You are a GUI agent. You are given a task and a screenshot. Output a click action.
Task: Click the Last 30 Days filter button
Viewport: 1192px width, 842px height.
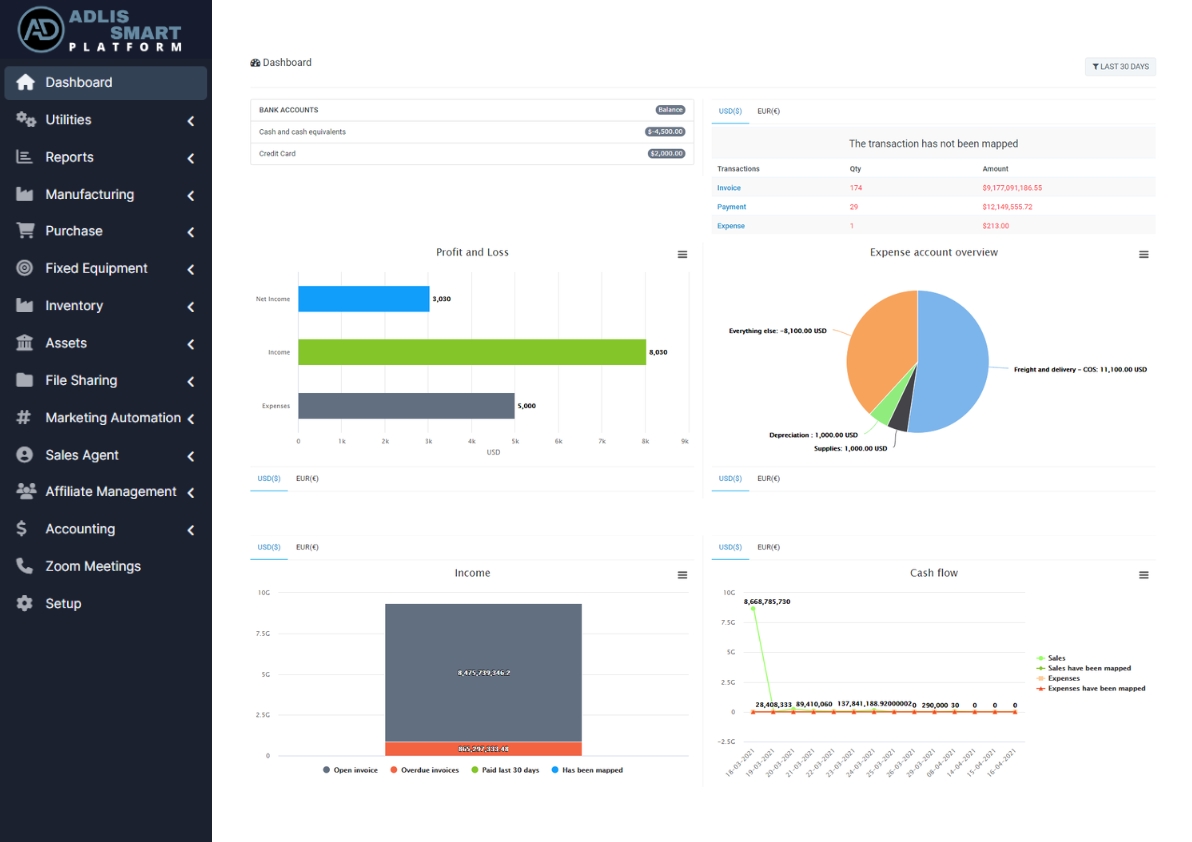(1120, 67)
